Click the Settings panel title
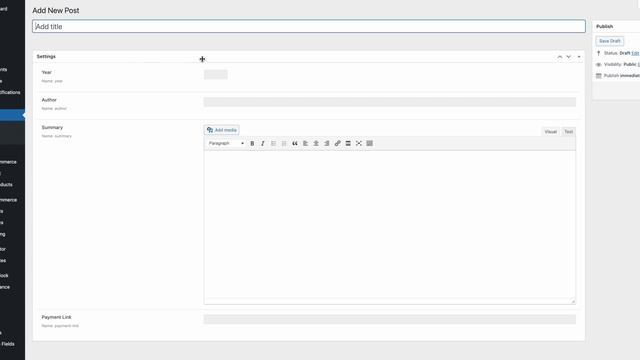 coord(46,57)
